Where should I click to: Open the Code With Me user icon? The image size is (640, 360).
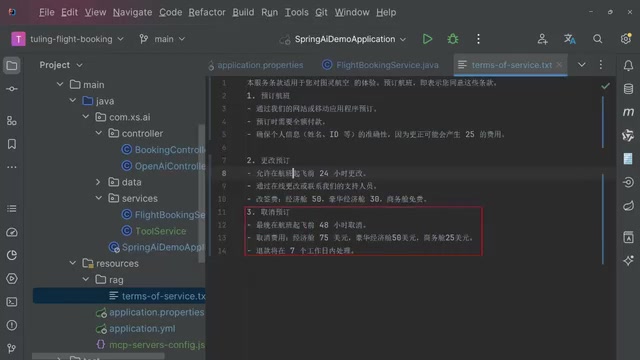542,39
